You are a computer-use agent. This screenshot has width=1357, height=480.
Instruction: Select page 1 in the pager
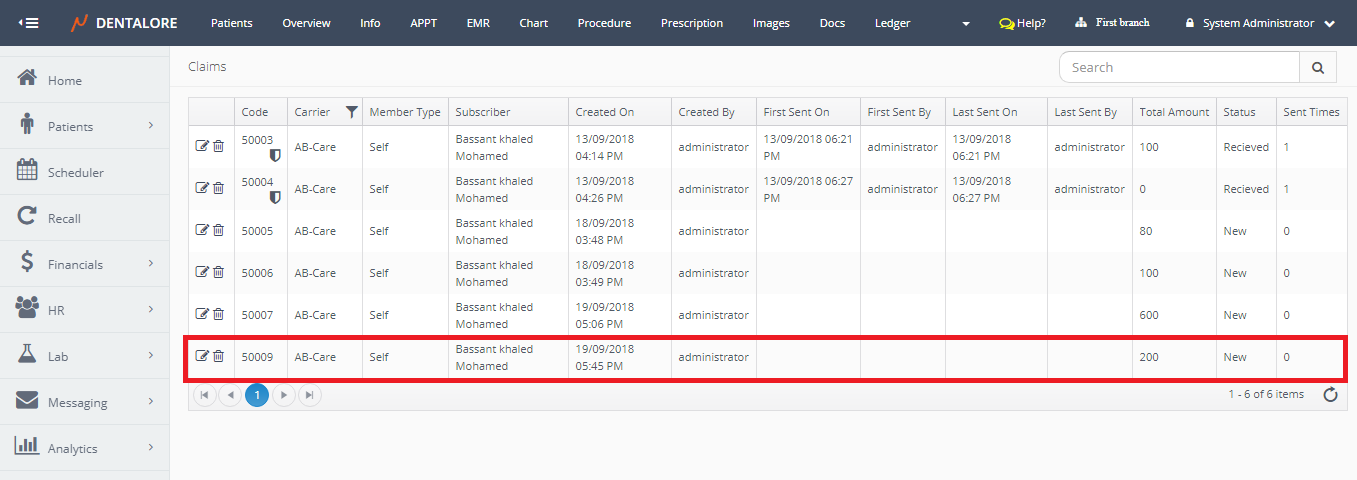click(x=257, y=395)
